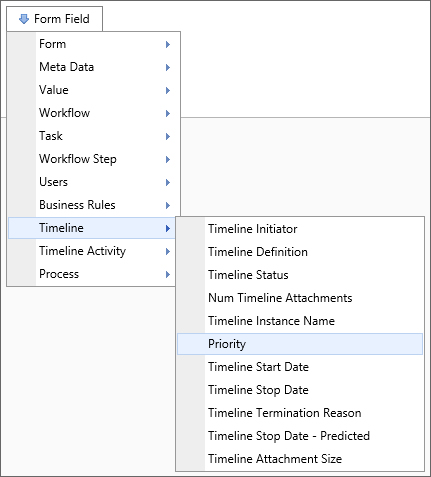
Task: Select Timeline Start Date
Action: click(300, 367)
